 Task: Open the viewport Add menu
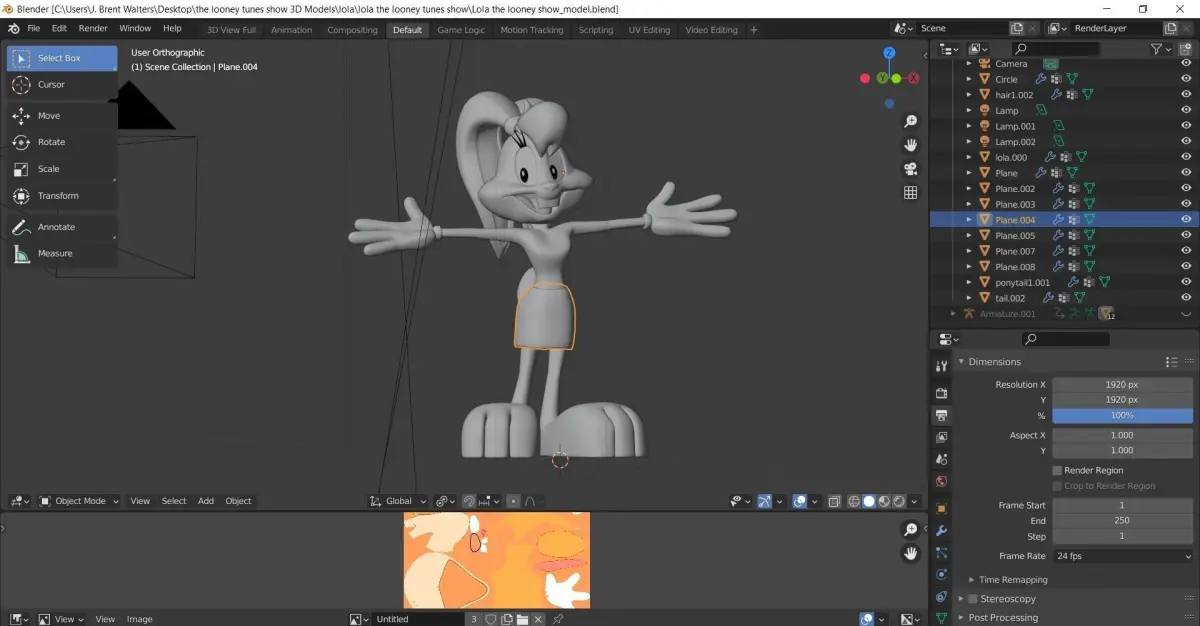pyautogui.click(x=206, y=501)
